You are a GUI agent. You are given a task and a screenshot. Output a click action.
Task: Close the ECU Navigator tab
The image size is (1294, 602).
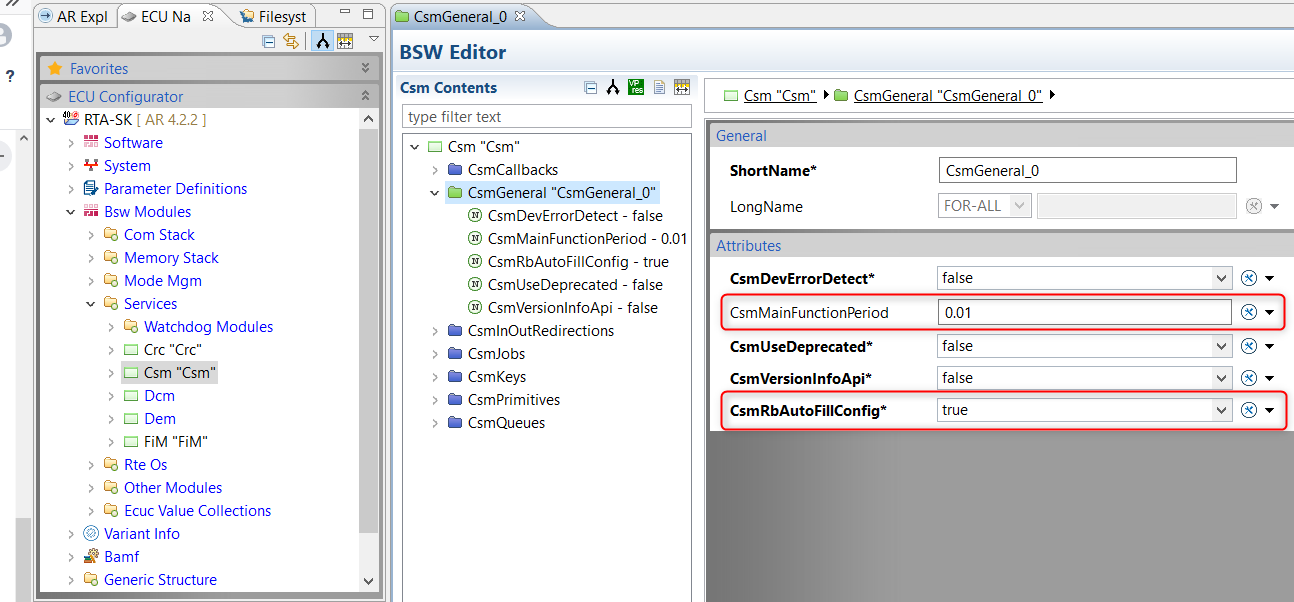click(x=208, y=16)
